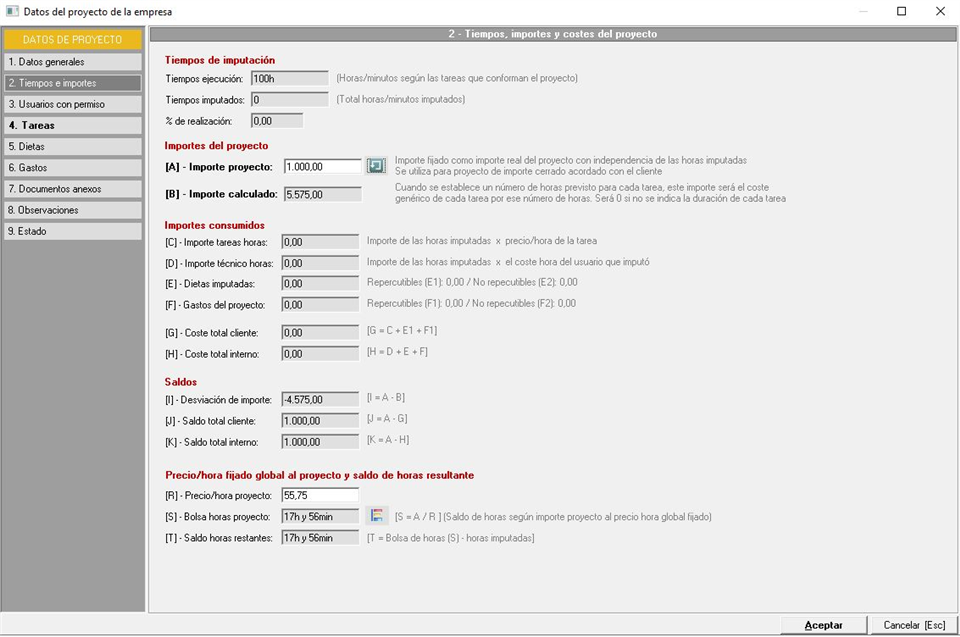Click the 'Tiempos de imputación' heading
The height and width of the screenshot is (637, 960).
pos(220,60)
